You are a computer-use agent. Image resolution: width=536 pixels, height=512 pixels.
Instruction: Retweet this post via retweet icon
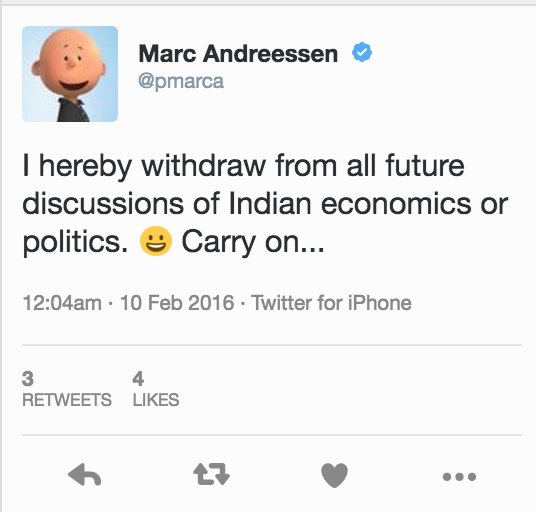click(x=211, y=474)
